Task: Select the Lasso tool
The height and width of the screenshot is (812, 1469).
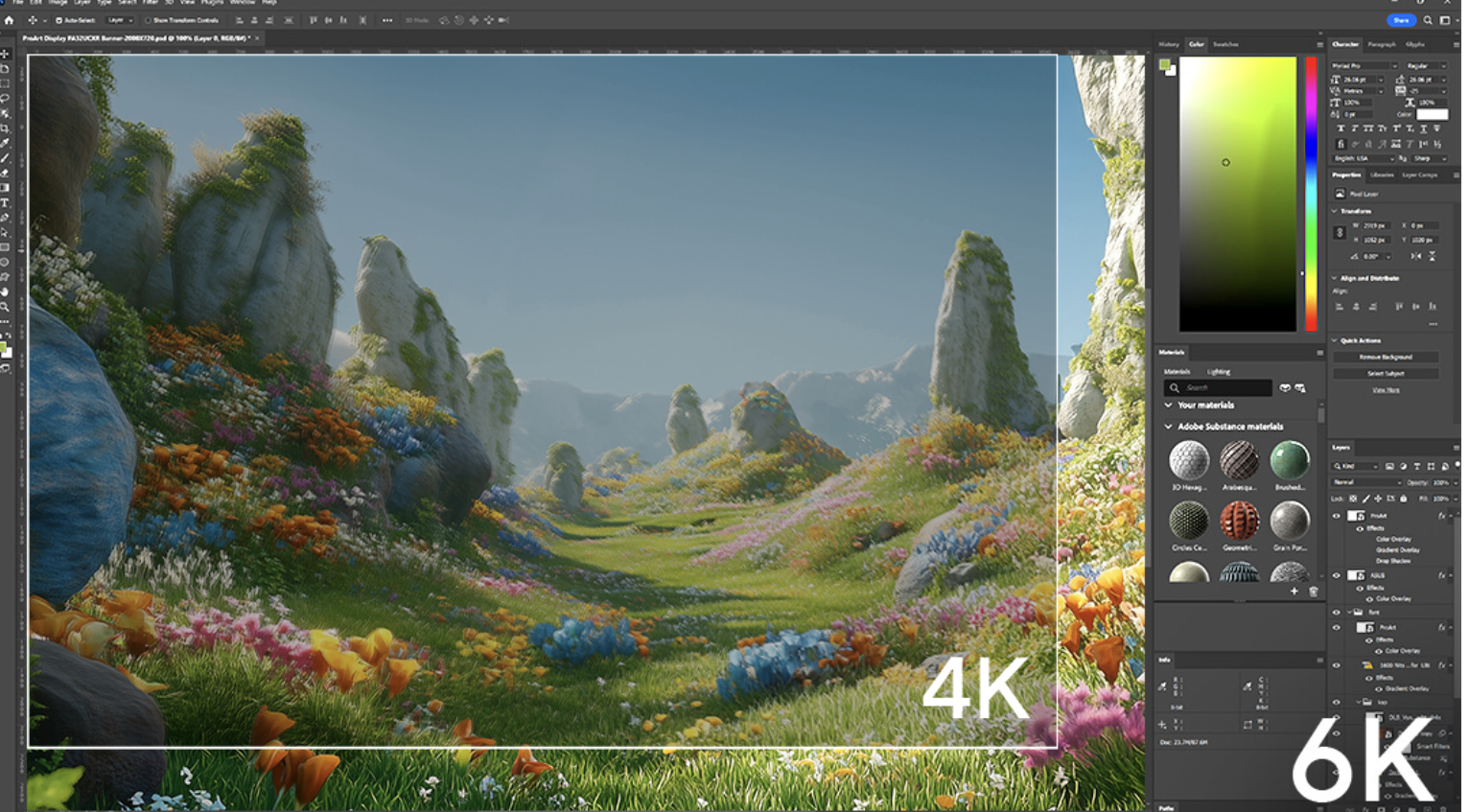Action: 5,99
